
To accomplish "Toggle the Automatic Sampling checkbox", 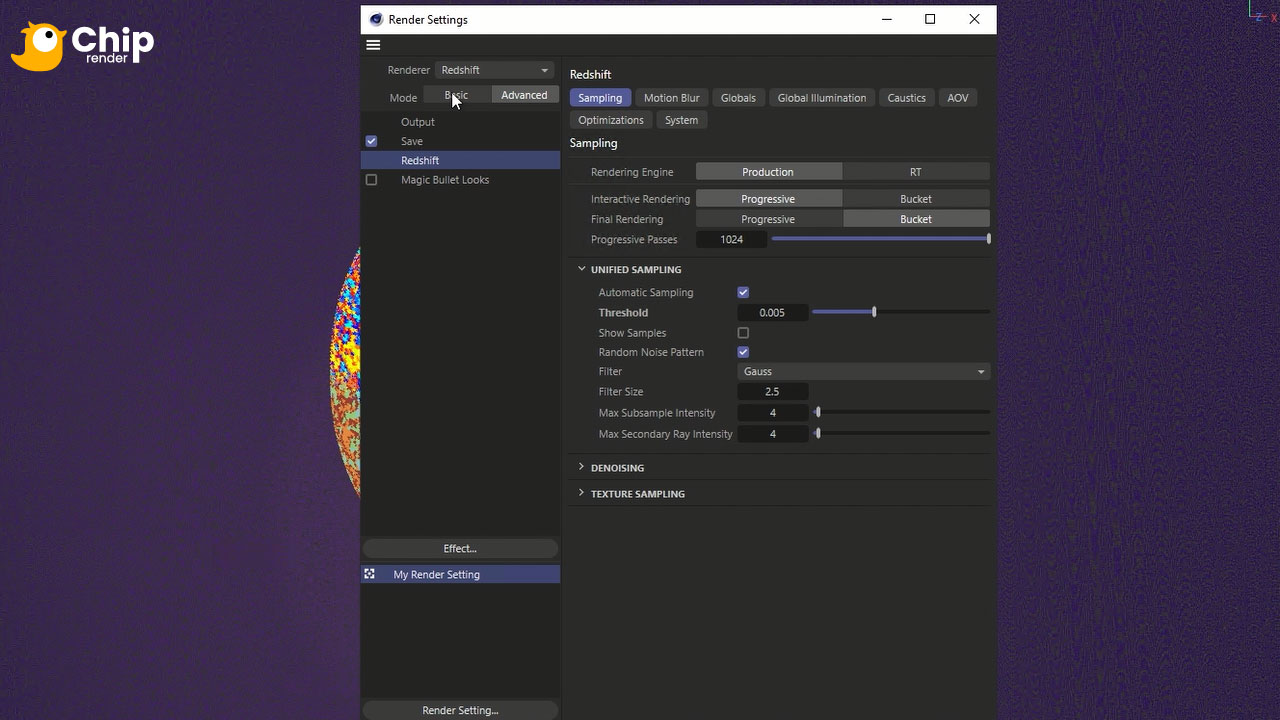I will [743, 292].
